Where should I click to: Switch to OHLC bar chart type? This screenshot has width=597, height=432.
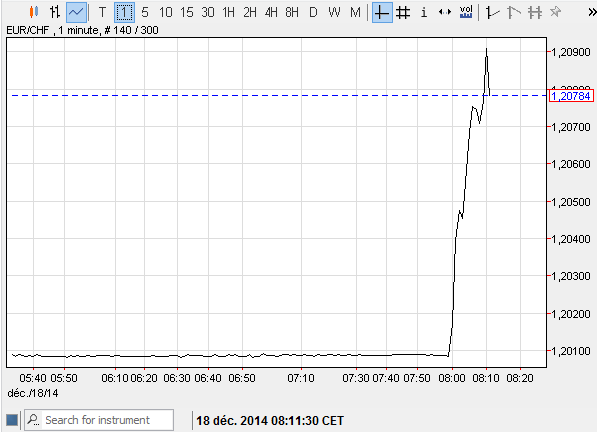pyautogui.click(x=55, y=12)
